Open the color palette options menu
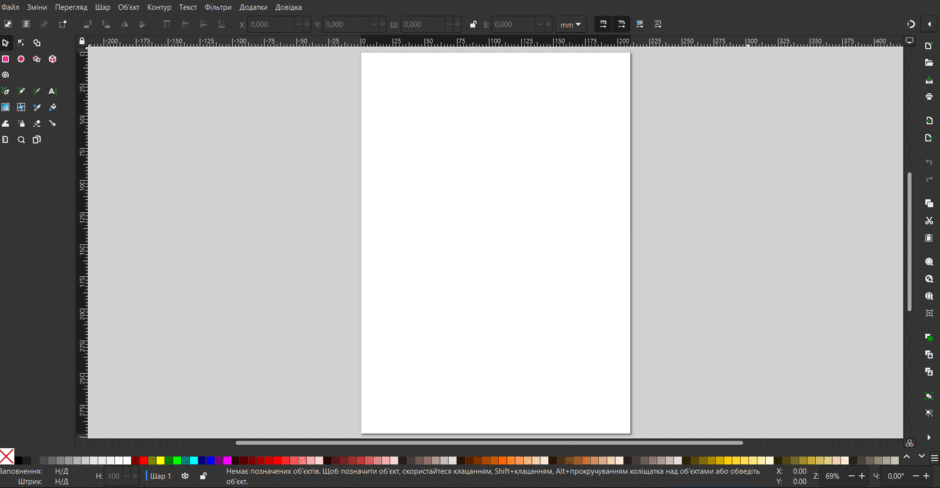This screenshot has width=940, height=488. tap(934, 457)
